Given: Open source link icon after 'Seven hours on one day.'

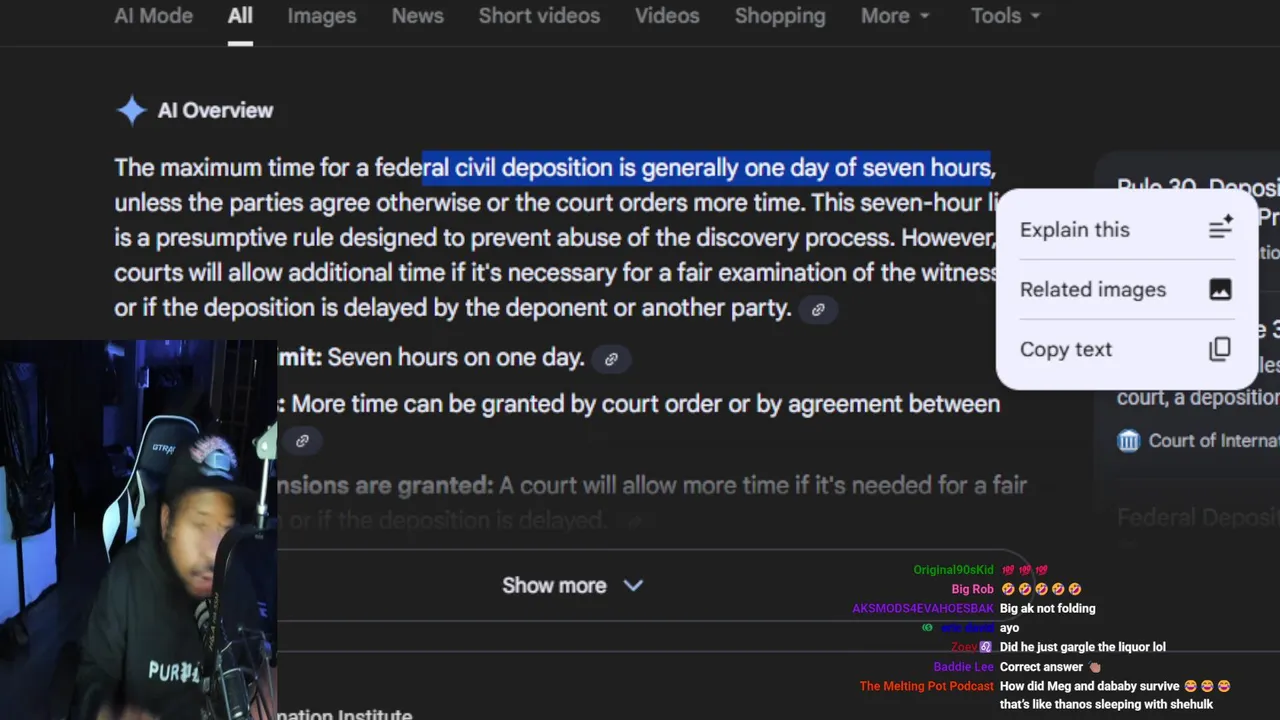Looking at the screenshot, I should [611, 359].
